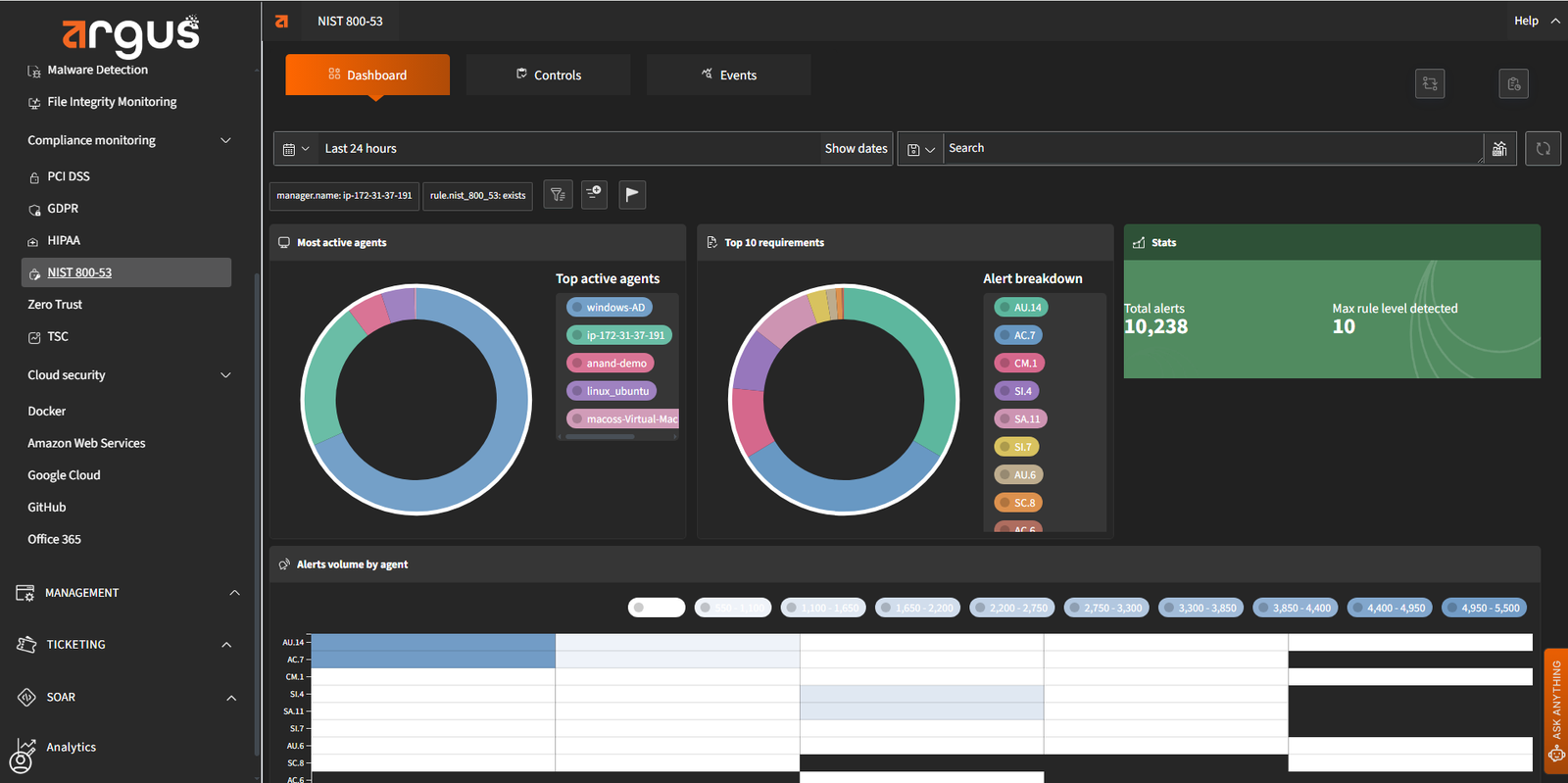Click the Show dates button

(x=856, y=149)
